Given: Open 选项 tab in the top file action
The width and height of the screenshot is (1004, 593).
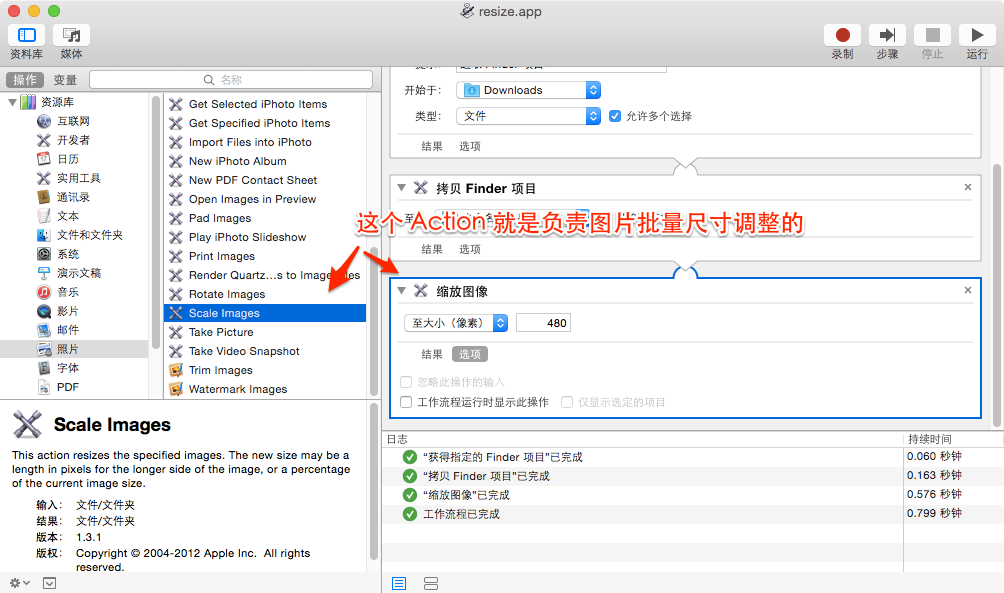Looking at the screenshot, I should [469, 146].
